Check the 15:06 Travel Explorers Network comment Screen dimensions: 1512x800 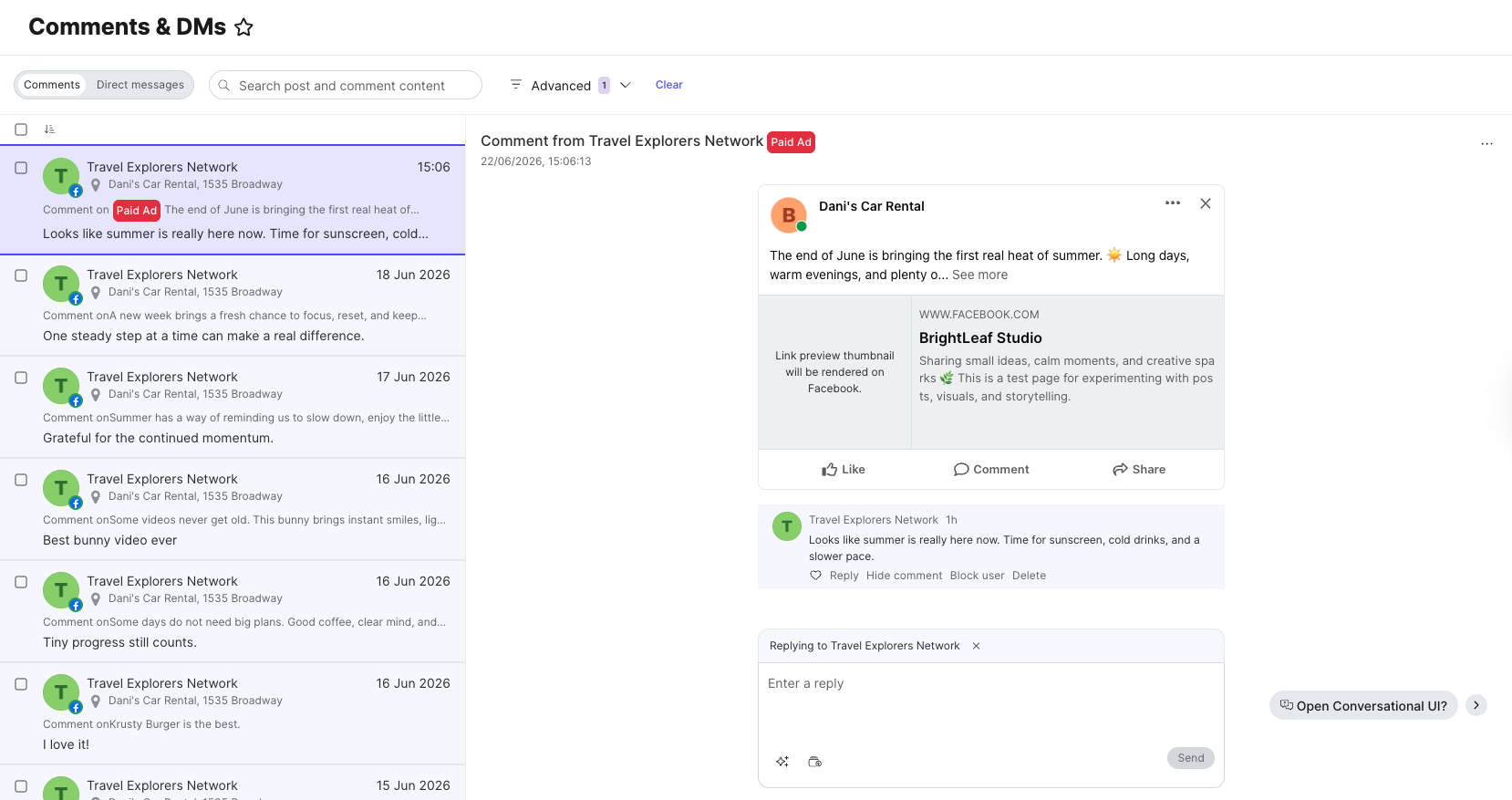click(21, 168)
